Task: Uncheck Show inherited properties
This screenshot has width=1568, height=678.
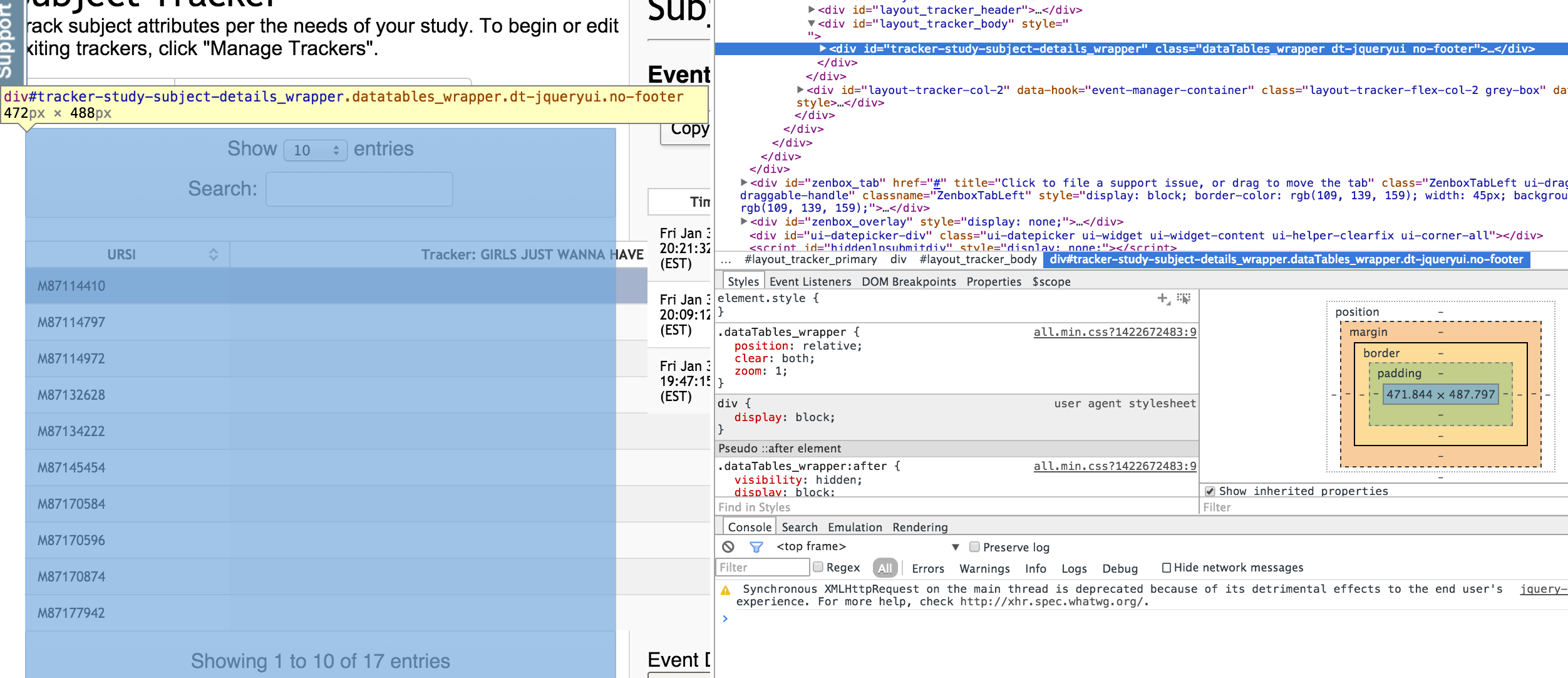Action: click(x=1210, y=491)
